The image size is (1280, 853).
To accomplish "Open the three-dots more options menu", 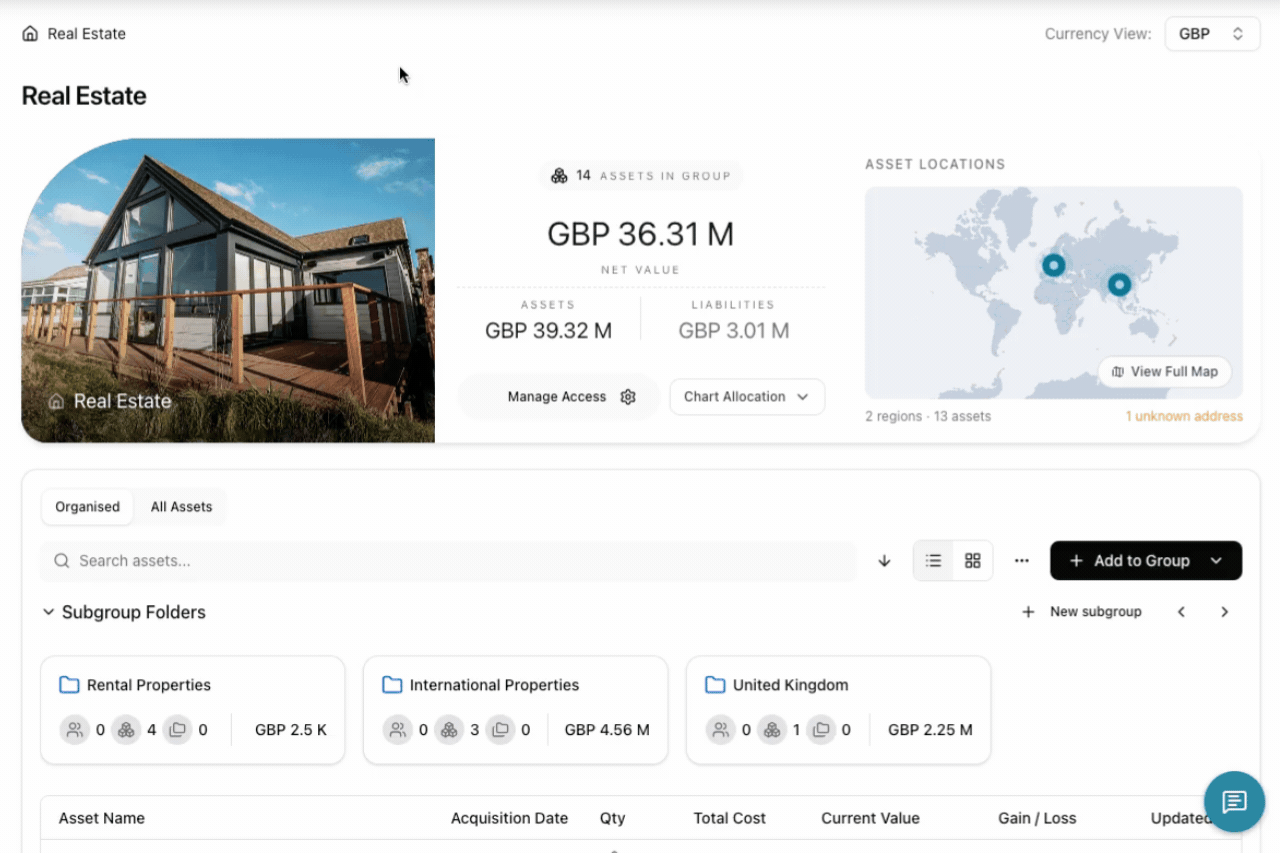I will [1021, 561].
